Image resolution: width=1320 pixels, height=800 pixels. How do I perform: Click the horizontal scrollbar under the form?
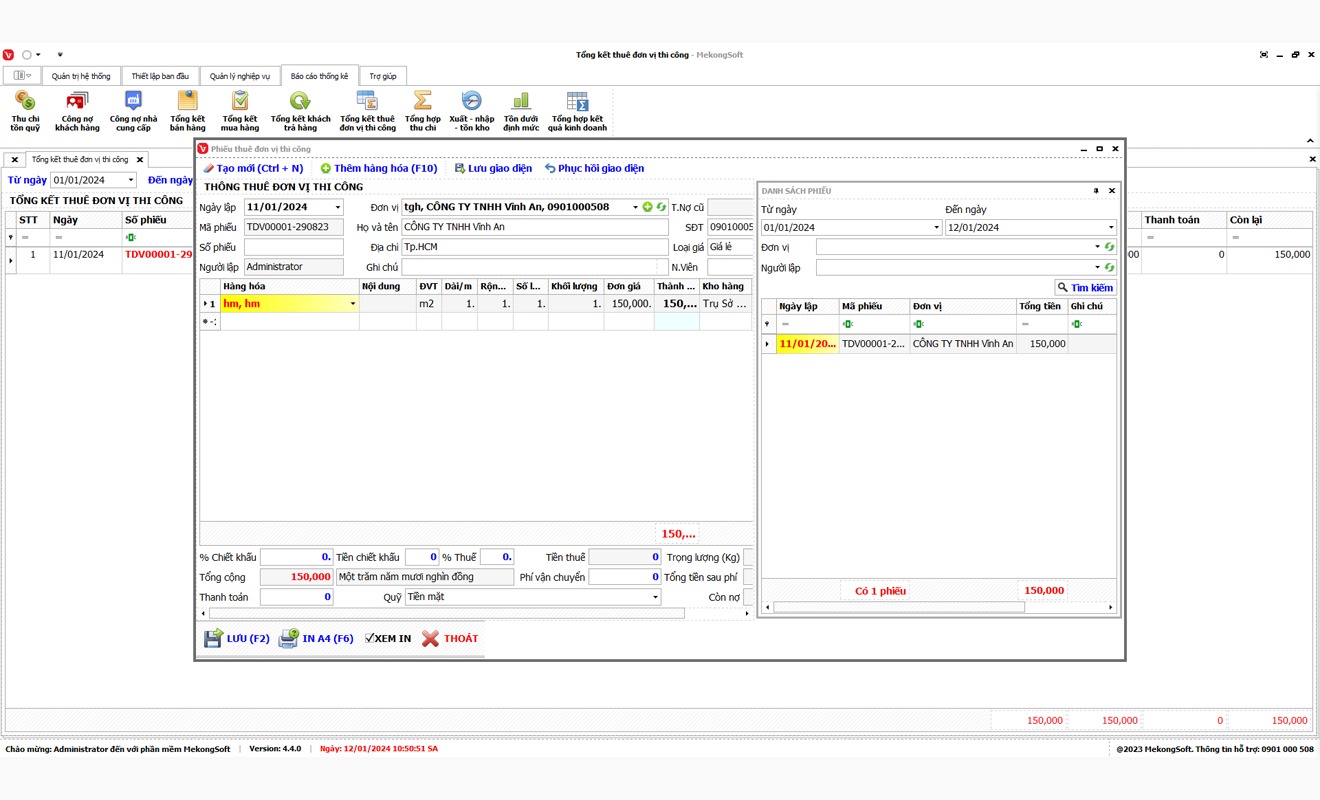(445, 613)
